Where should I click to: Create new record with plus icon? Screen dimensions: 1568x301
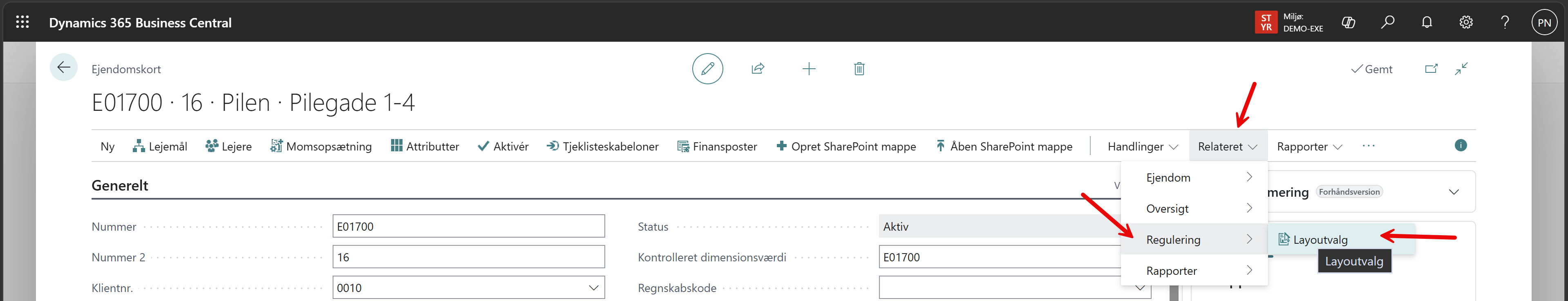click(x=809, y=69)
